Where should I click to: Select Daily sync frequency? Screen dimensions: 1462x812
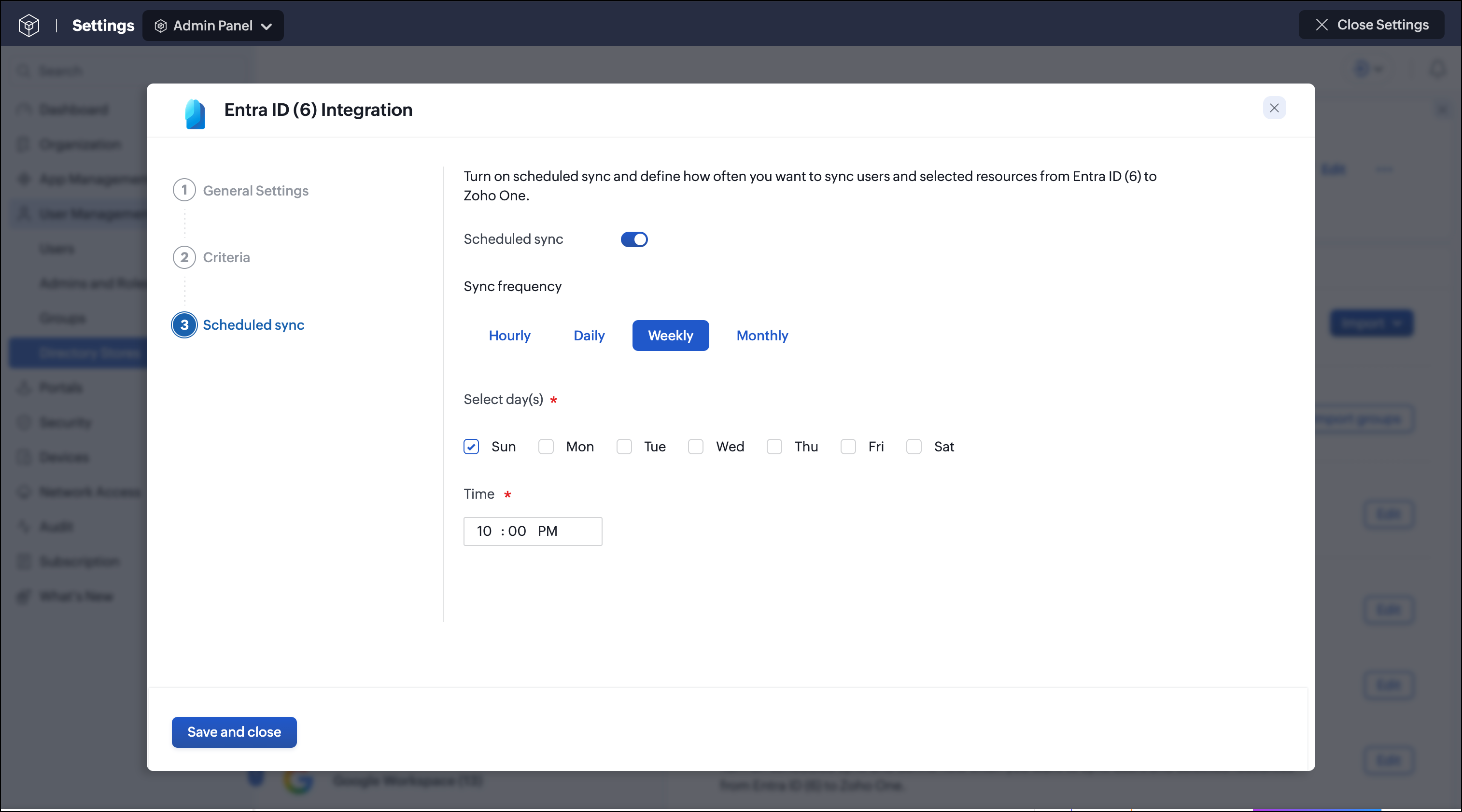tap(589, 336)
